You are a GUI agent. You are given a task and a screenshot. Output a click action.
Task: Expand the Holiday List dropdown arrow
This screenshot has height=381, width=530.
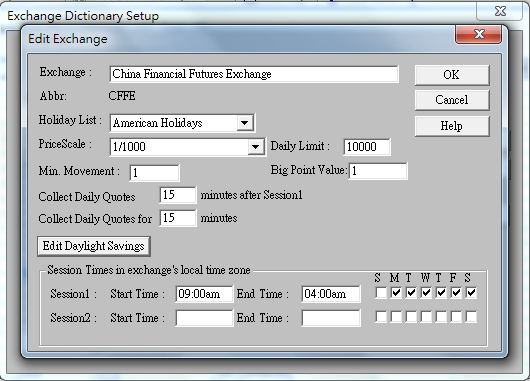244,123
